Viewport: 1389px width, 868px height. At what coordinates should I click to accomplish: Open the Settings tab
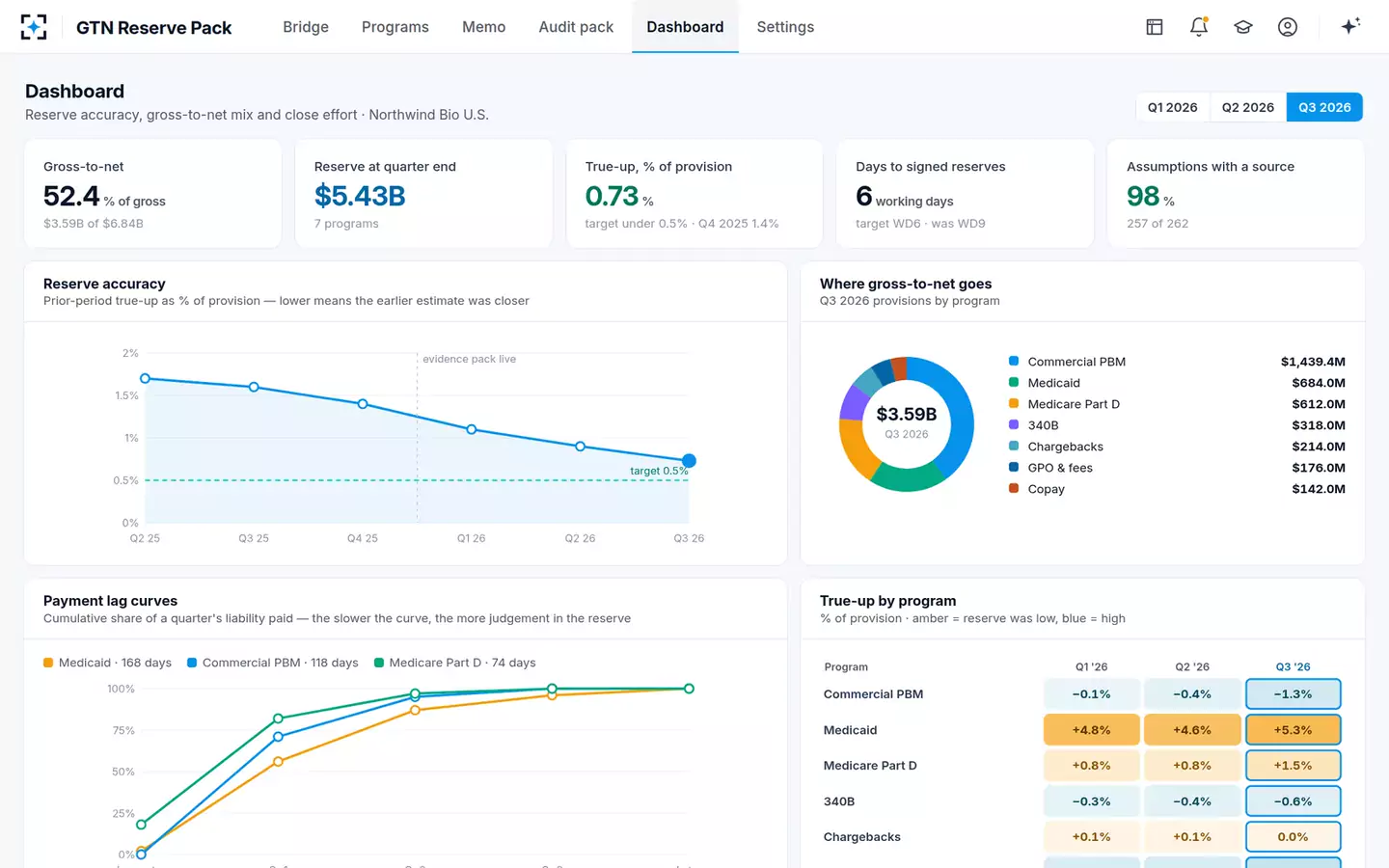[x=785, y=27]
